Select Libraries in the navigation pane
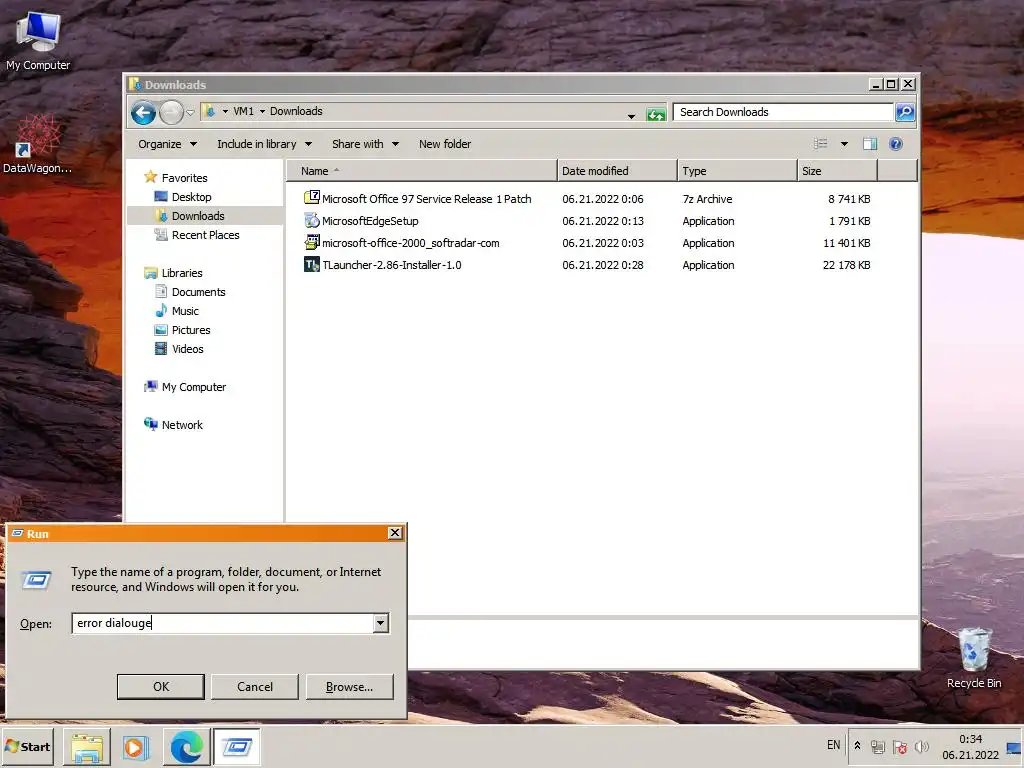Screen dimensions: 1024x768 point(173,273)
